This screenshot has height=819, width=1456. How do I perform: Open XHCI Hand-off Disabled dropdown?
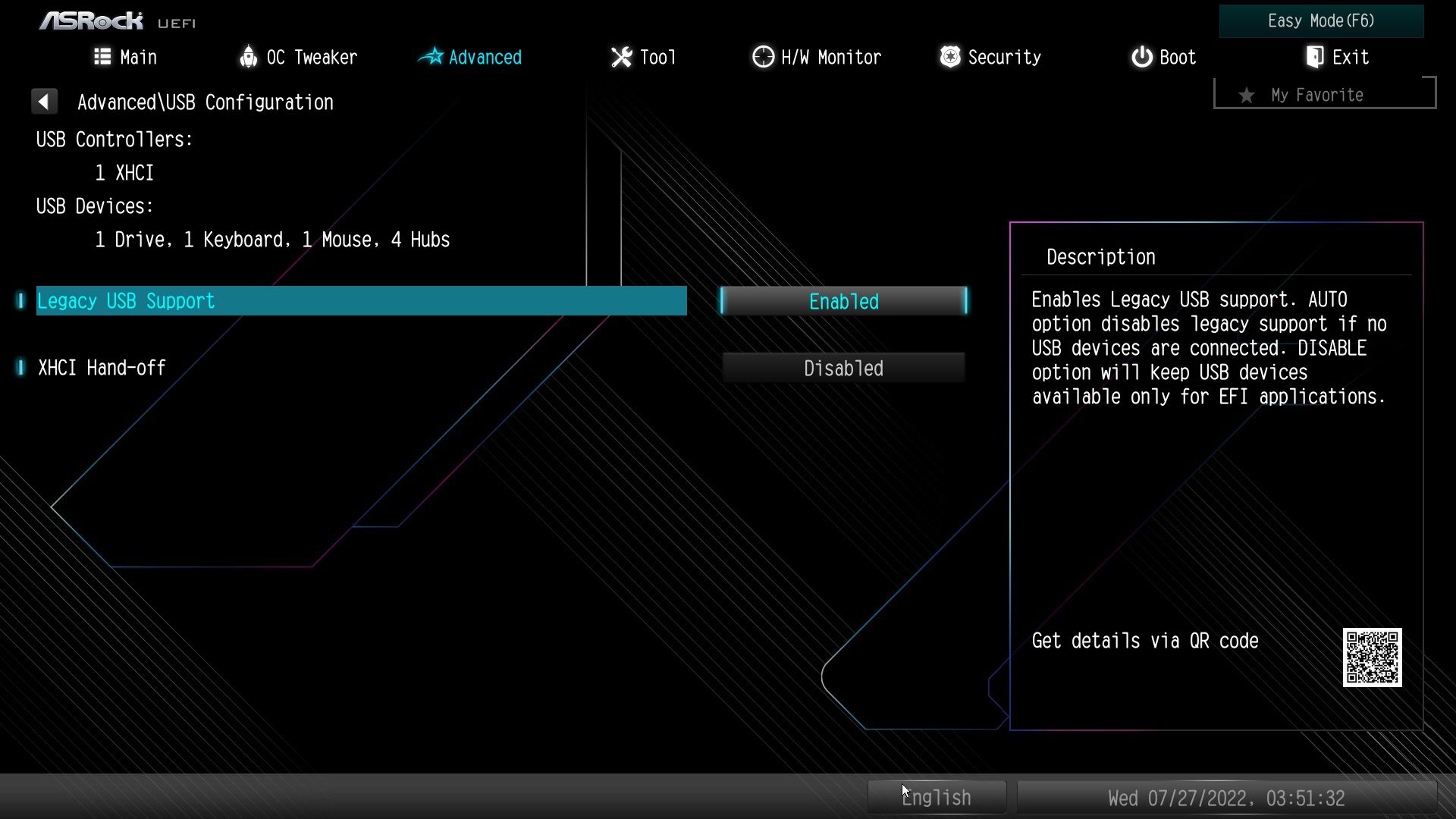pos(843,369)
